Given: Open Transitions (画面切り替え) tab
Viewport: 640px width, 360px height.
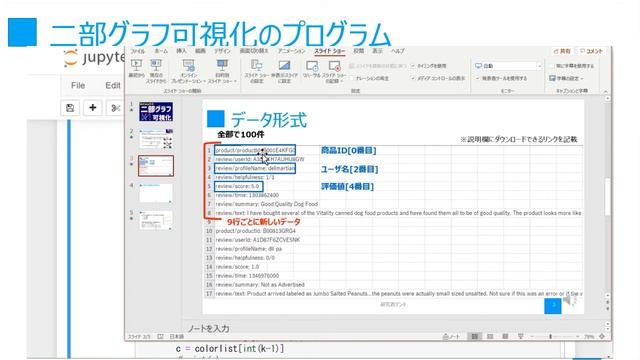Looking at the screenshot, I should pos(254,51).
